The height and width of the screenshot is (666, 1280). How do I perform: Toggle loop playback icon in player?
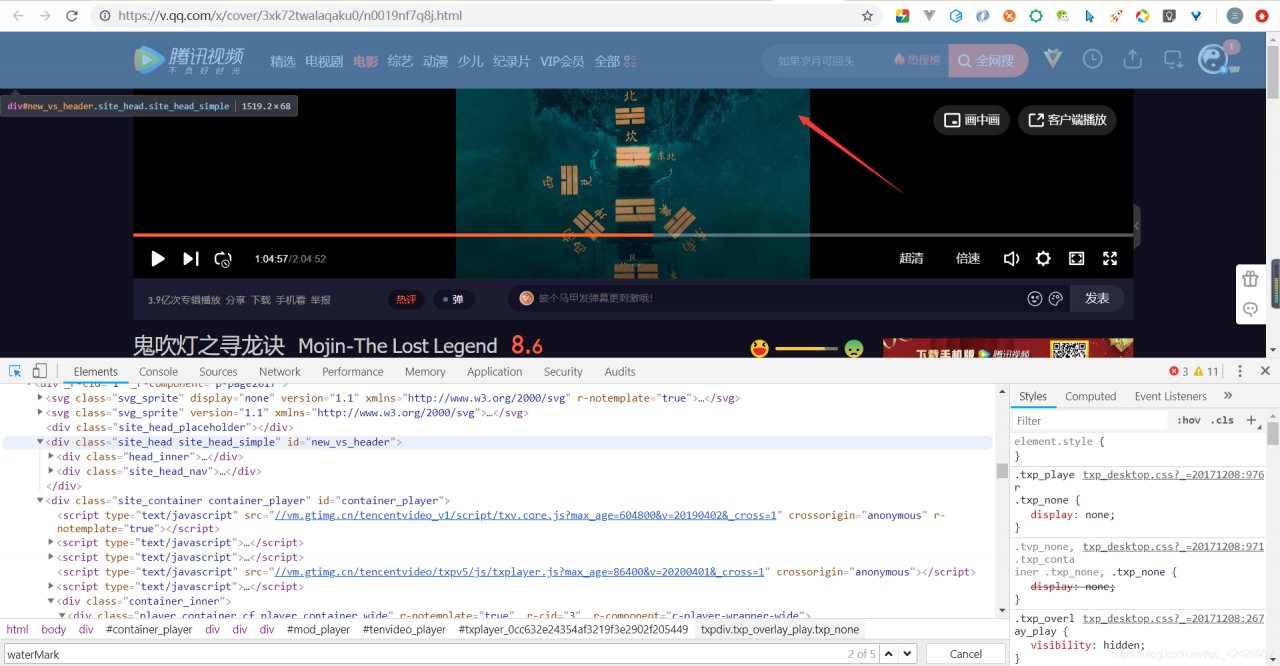pyautogui.click(x=223, y=259)
